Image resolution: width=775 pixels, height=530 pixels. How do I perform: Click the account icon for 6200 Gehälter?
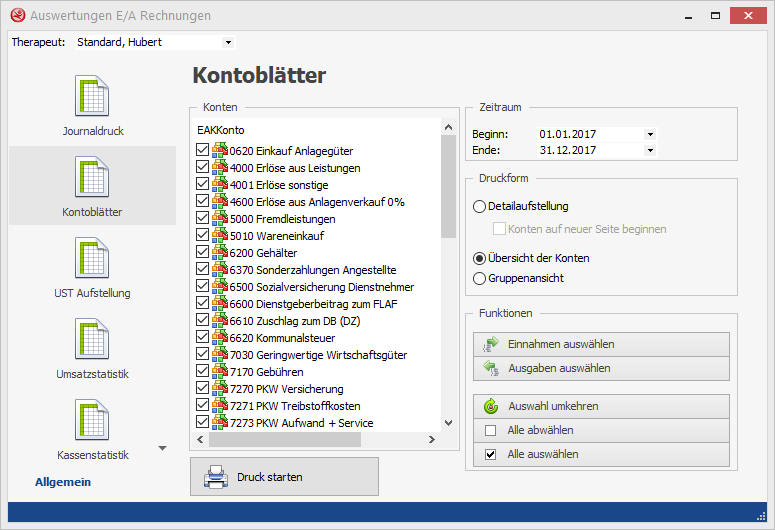[219, 253]
